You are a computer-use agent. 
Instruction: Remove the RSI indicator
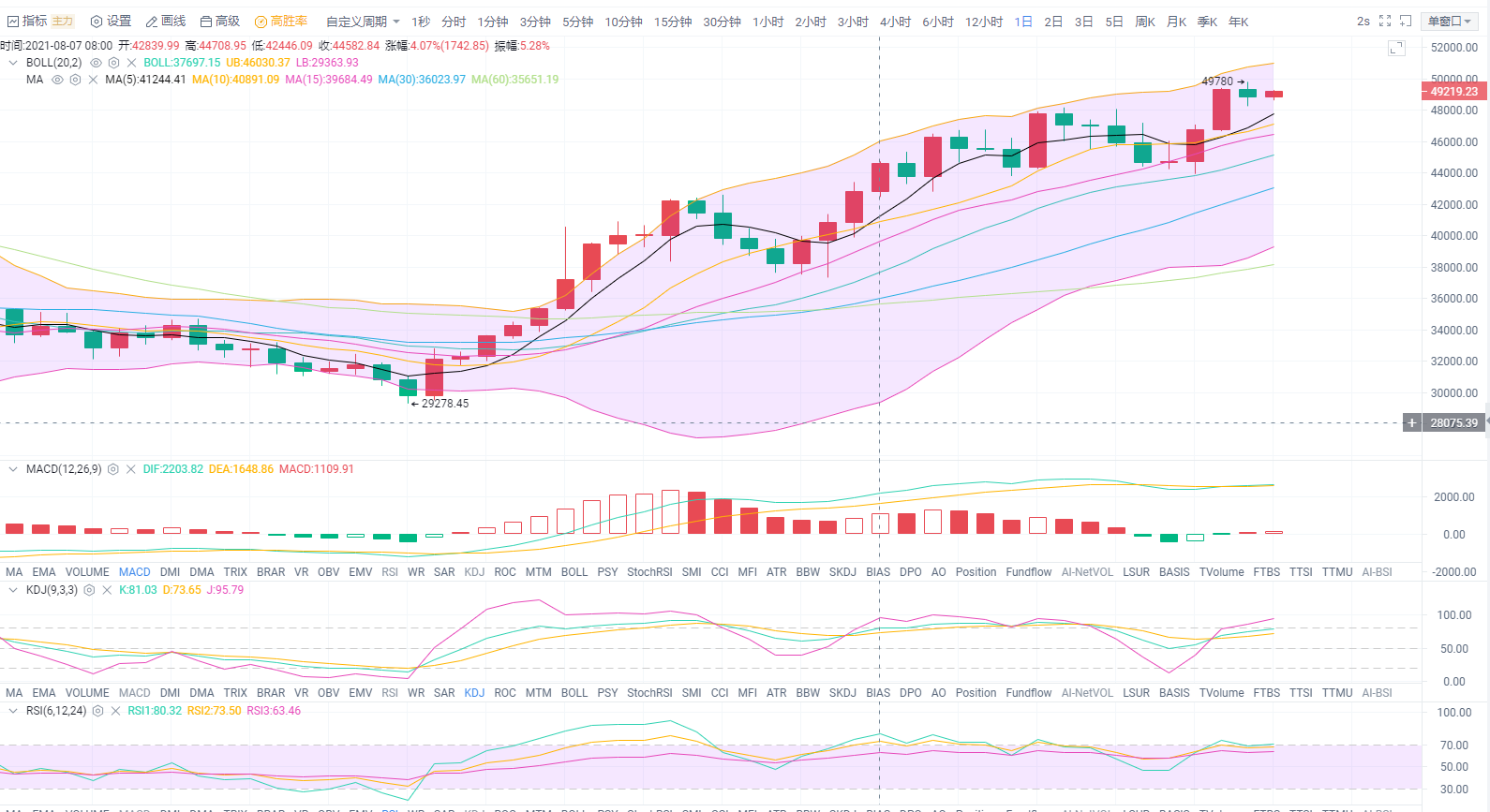pyautogui.click(x=115, y=711)
